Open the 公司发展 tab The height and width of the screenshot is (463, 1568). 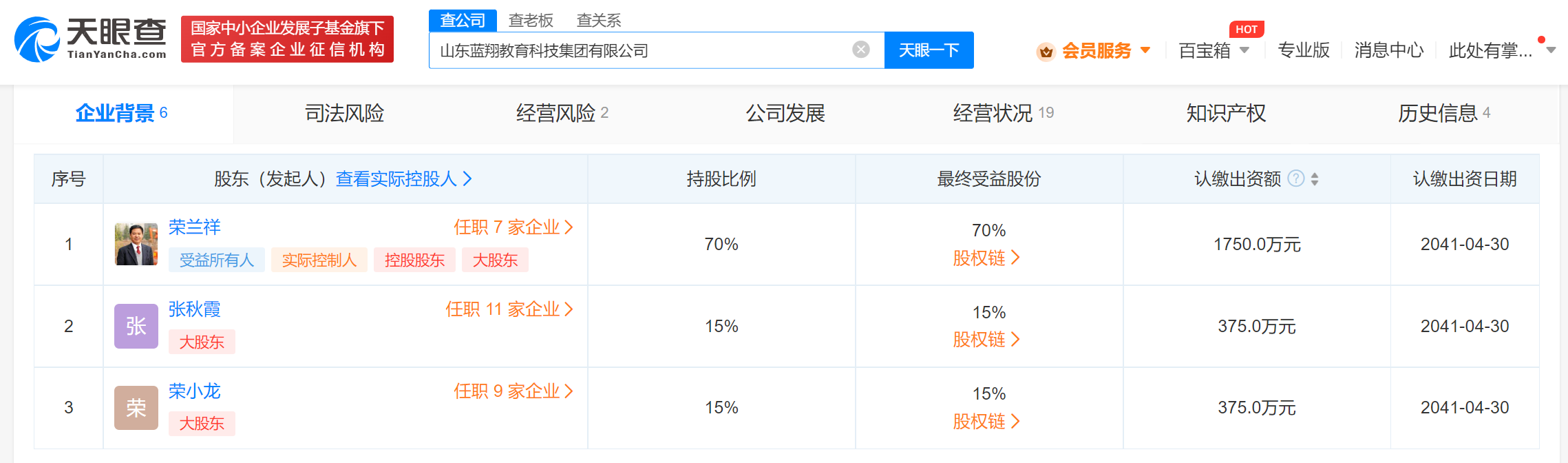pos(785,113)
